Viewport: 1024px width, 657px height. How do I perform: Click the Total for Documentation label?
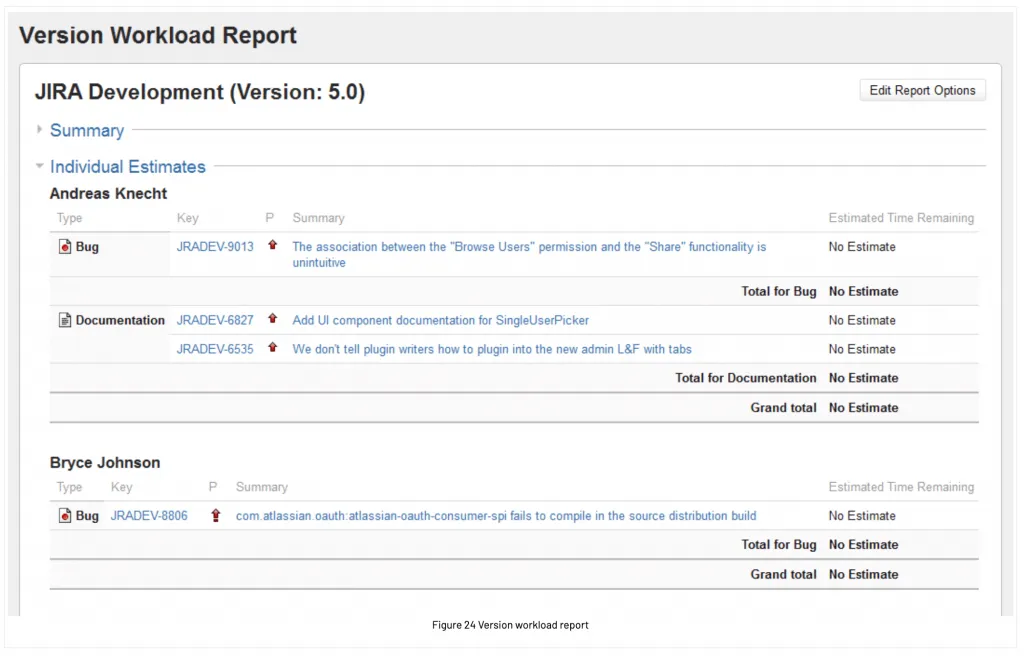[745, 377]
